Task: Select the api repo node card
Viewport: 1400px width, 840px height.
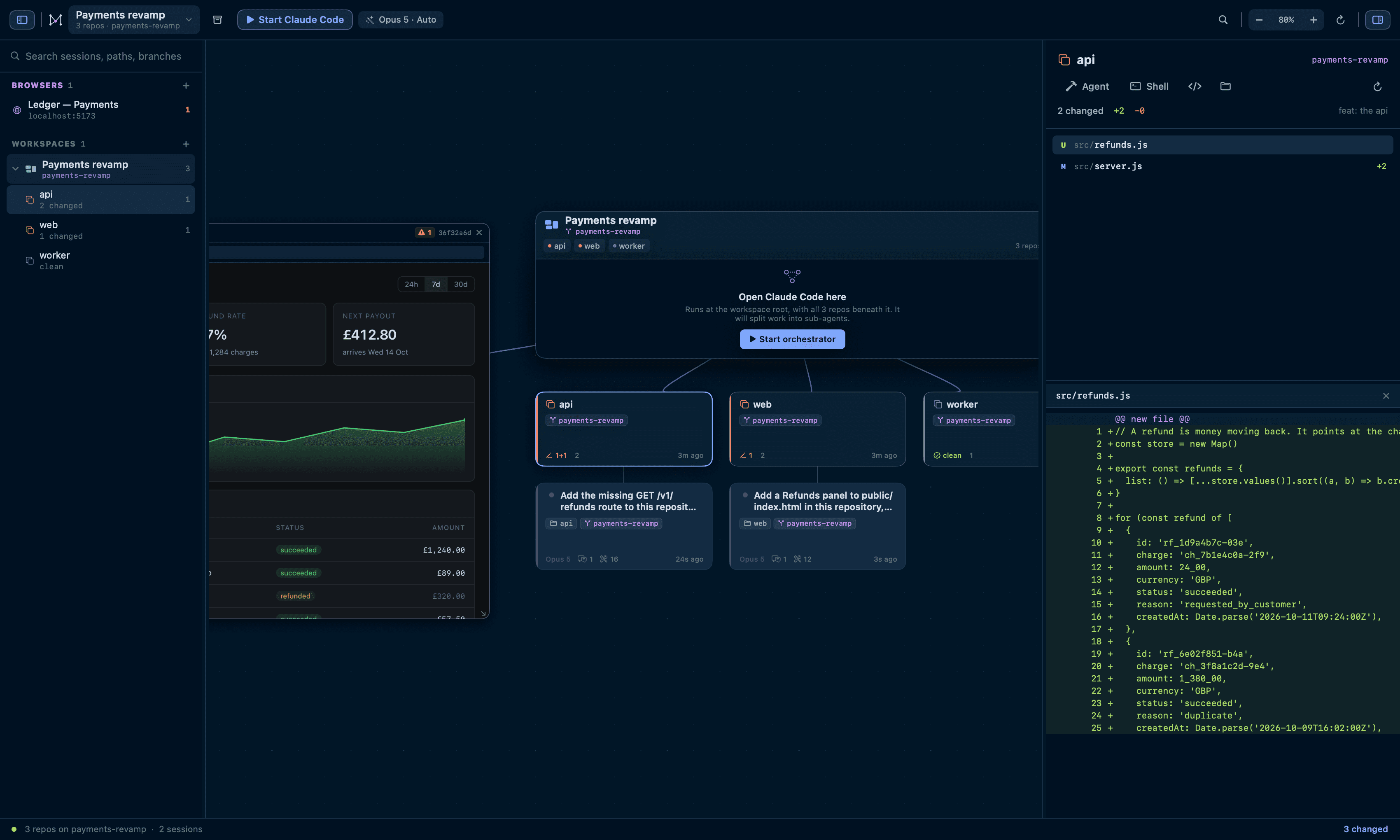Action: click(623, 429)
